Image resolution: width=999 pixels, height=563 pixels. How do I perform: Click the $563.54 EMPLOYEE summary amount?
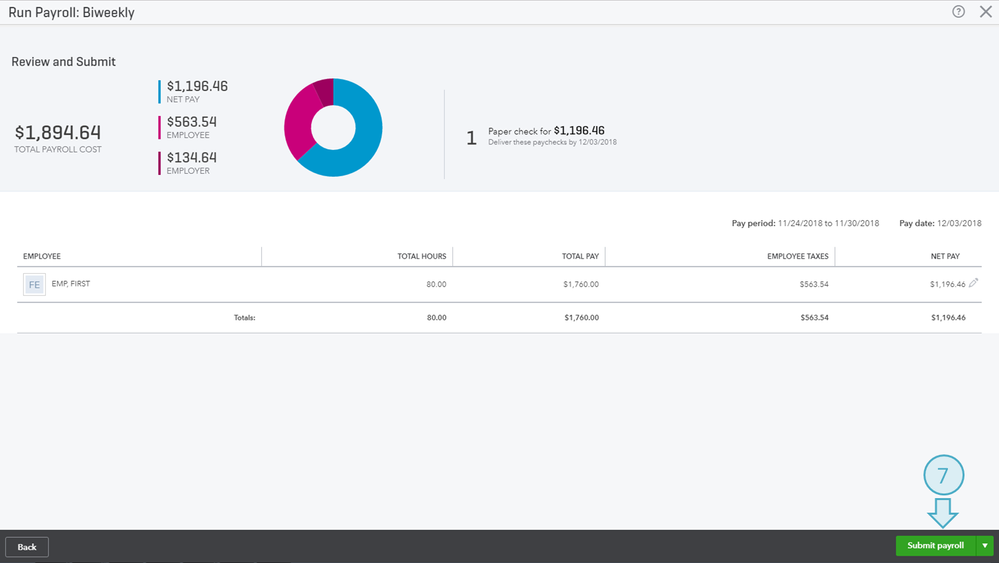click(192, 122)
